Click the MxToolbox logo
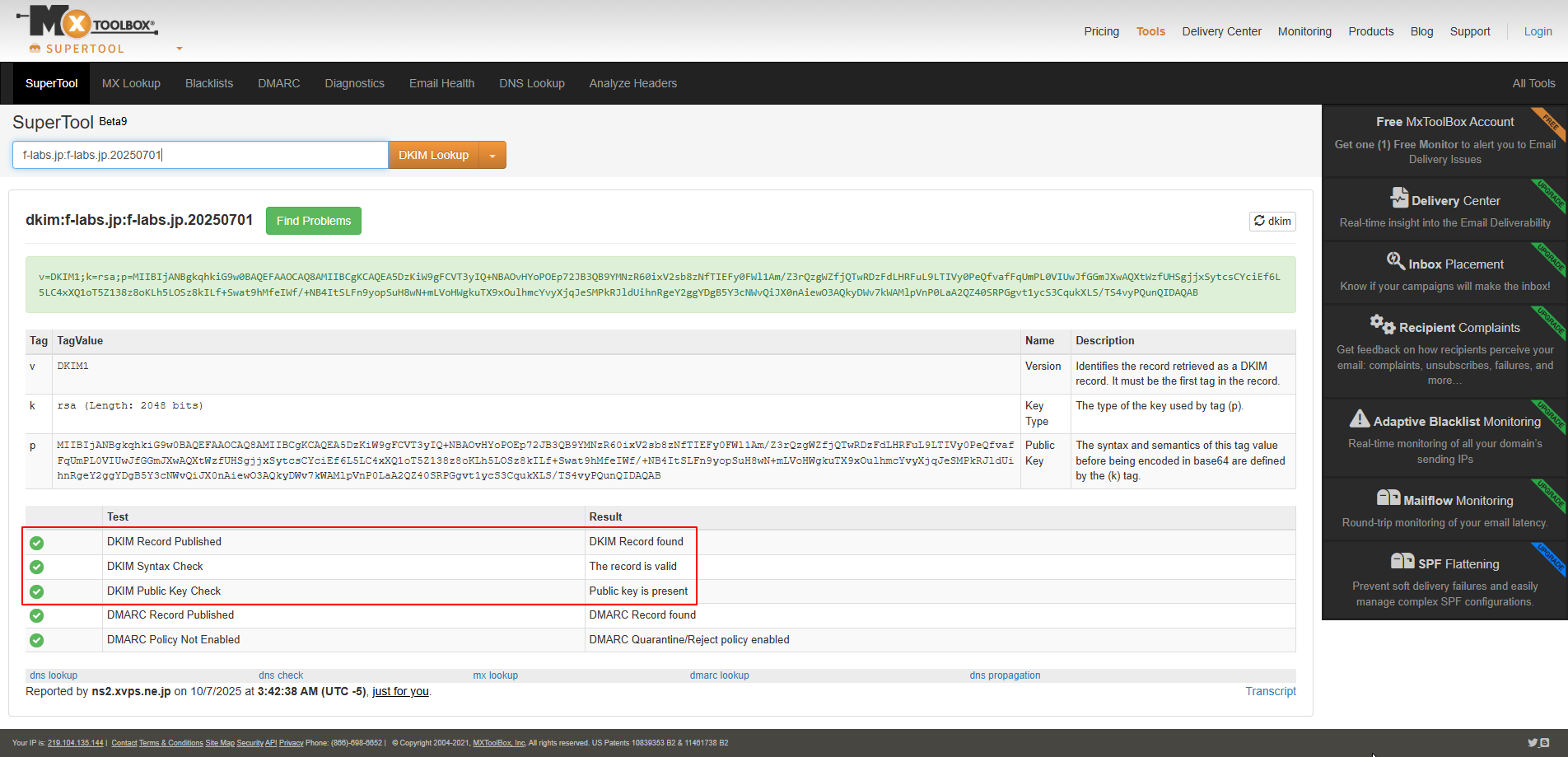Image resolution: width=1568 pixels, height=757 pixels. coord(86,23)
